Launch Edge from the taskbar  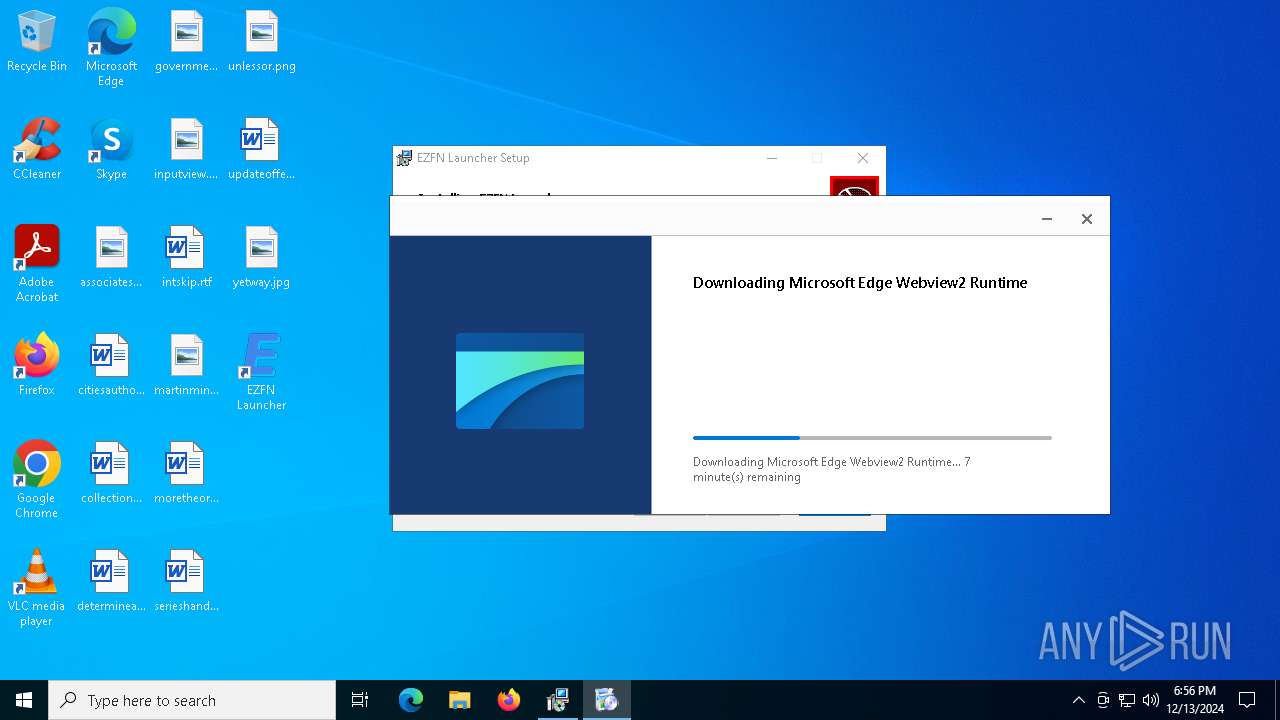(x=411, y=700)
